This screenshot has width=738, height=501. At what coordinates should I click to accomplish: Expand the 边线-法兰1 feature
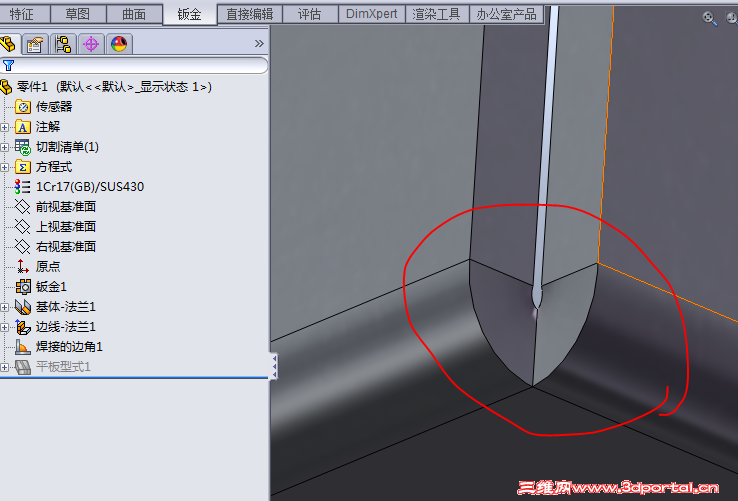pos(5,327)
